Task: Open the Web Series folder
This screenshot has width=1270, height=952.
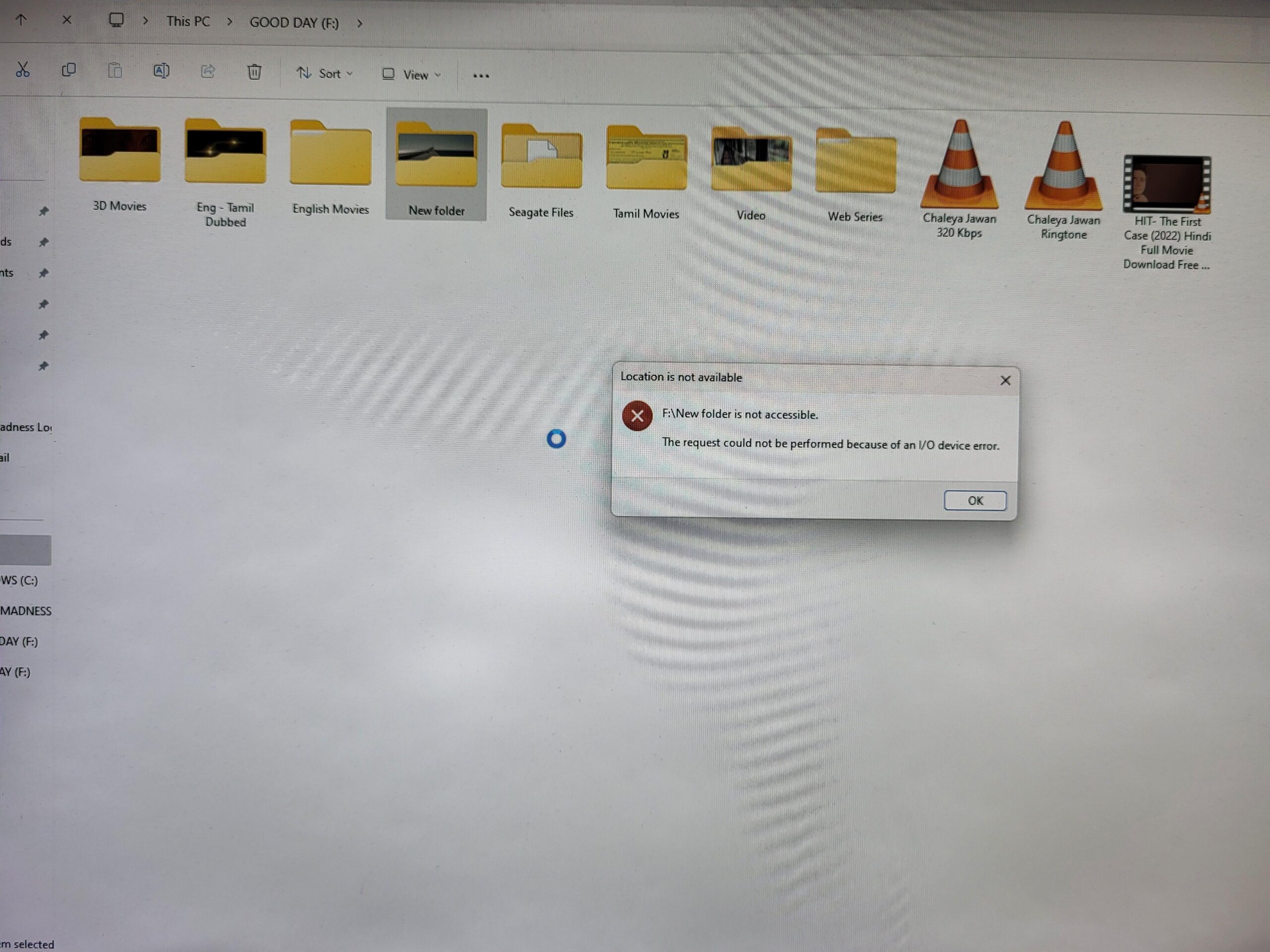Action: (854, 165)
